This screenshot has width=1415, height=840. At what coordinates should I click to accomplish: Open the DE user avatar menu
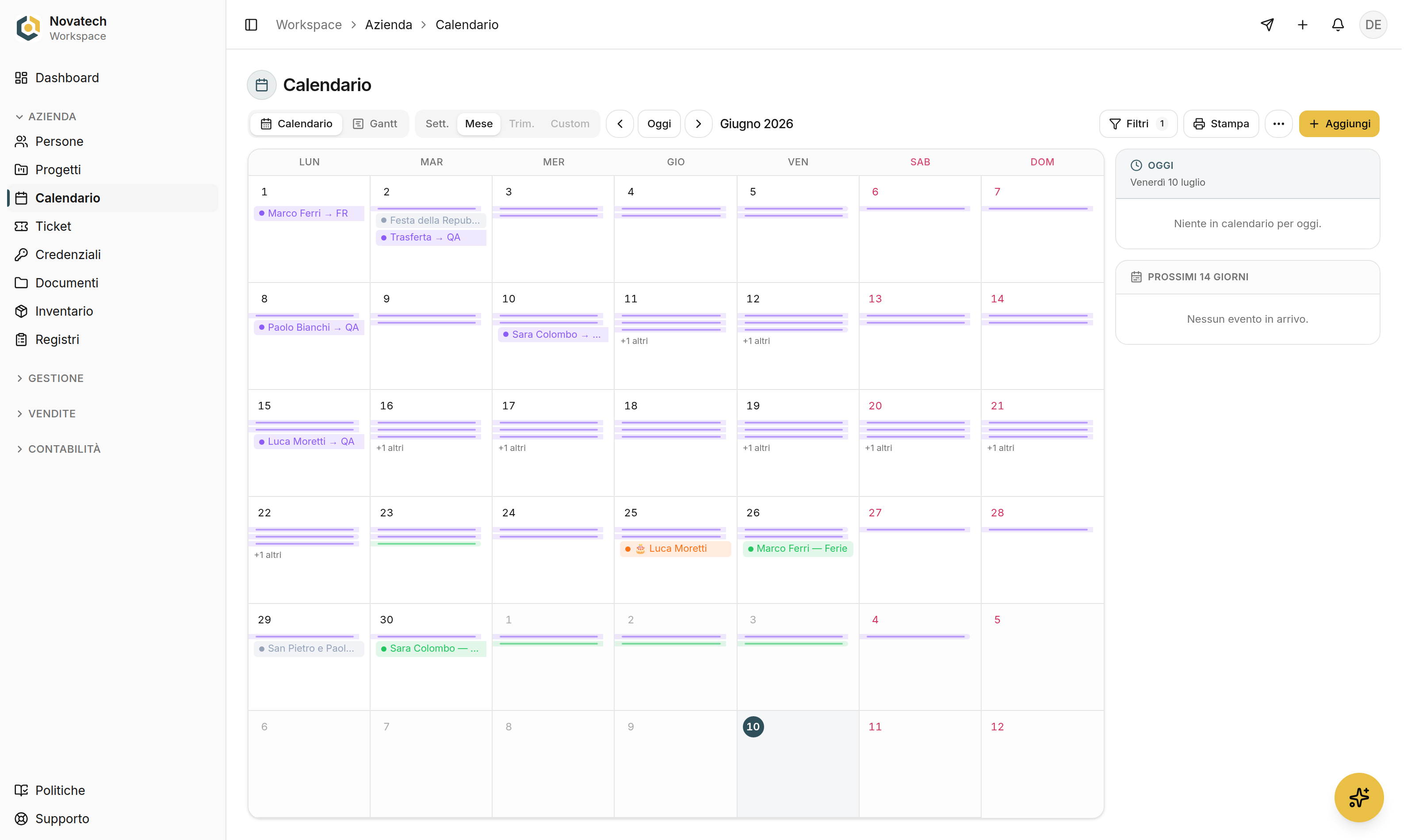pyautogui.click(x=1373, y=25)
